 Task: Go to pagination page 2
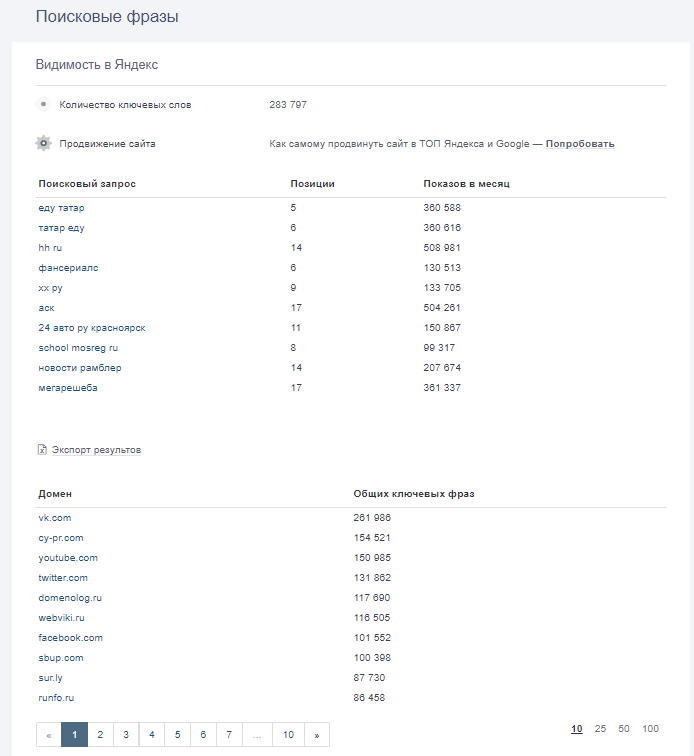100,735
